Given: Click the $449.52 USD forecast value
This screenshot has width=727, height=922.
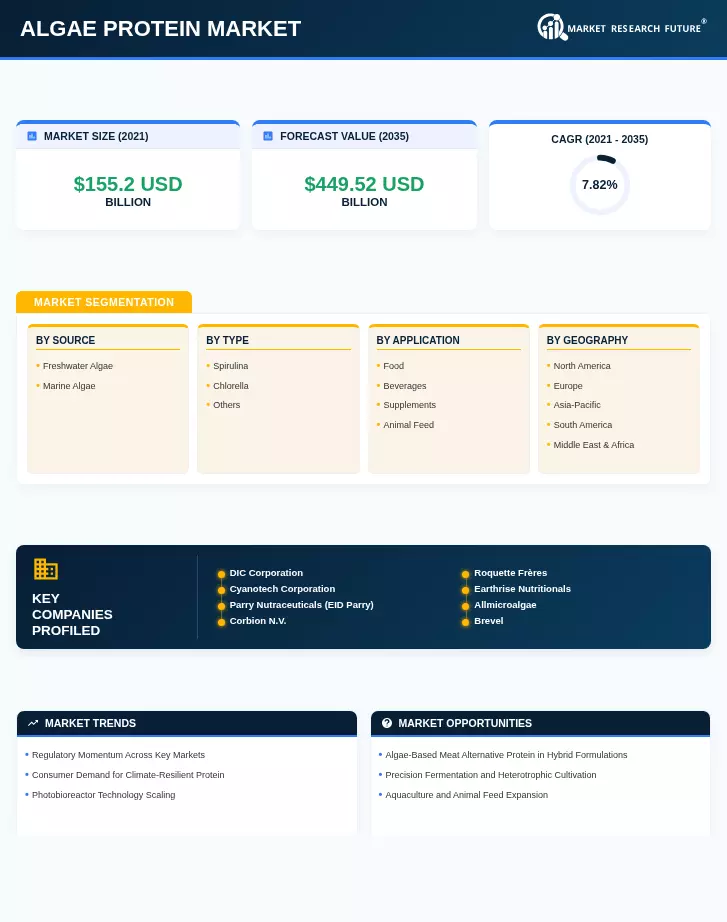Looking at the screenshot, I should point(364,184).
